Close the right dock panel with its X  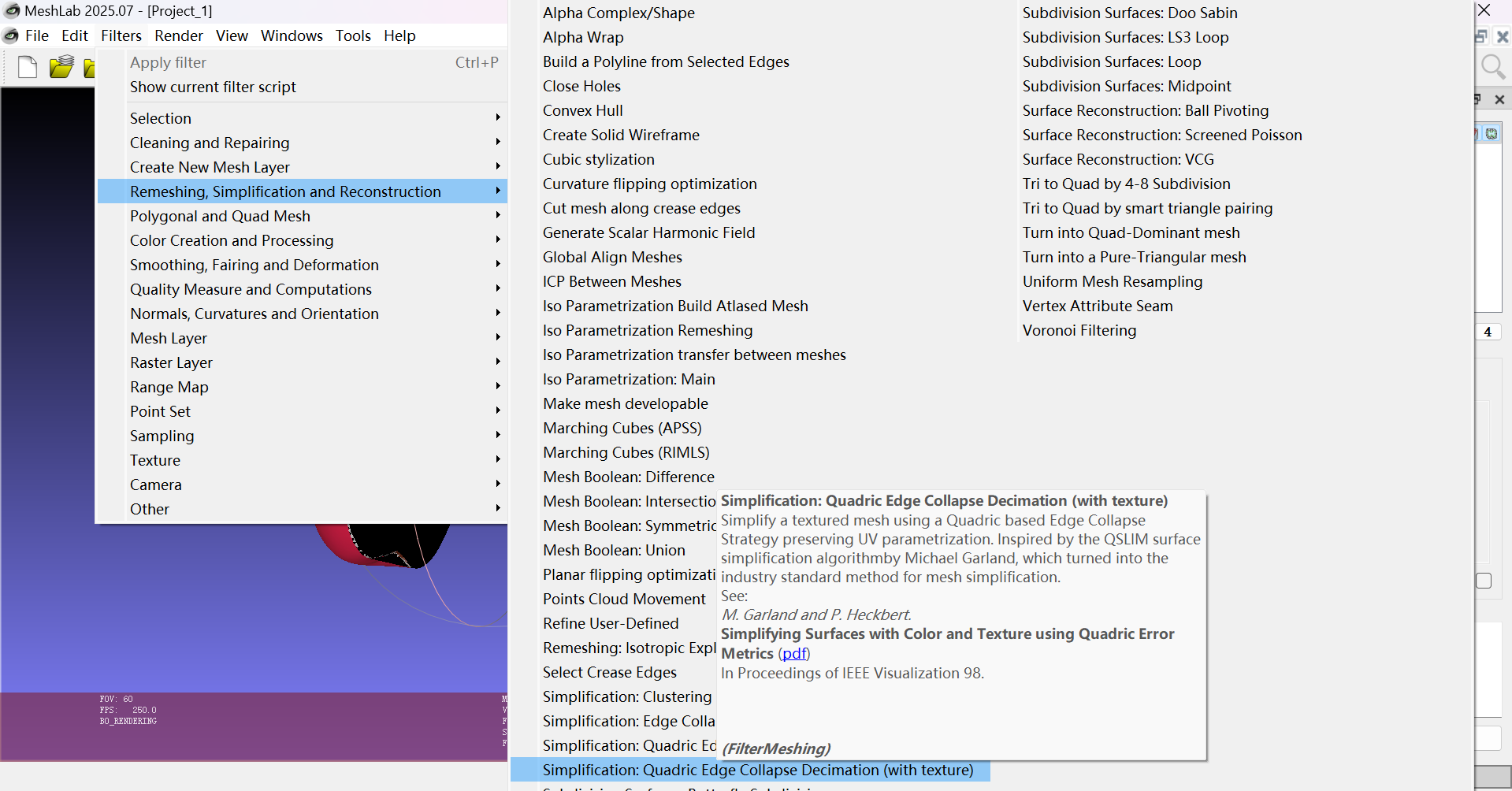[x=1499, y=100]
